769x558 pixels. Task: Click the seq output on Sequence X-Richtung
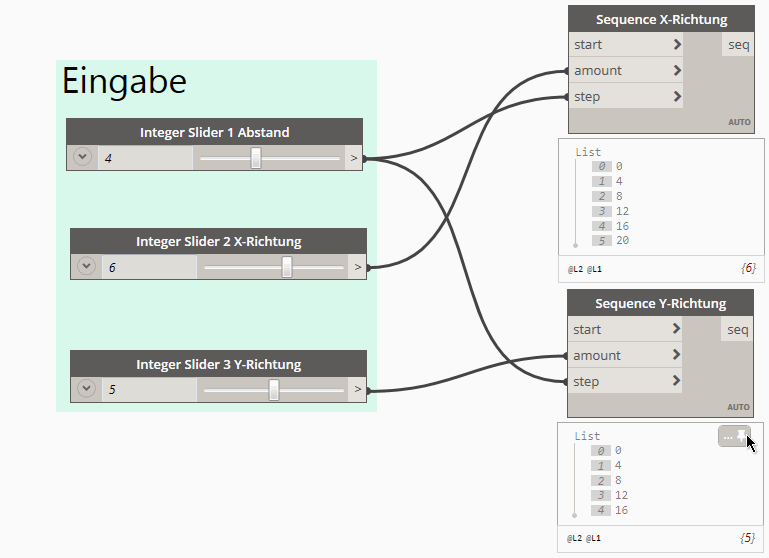click(738, 45)
